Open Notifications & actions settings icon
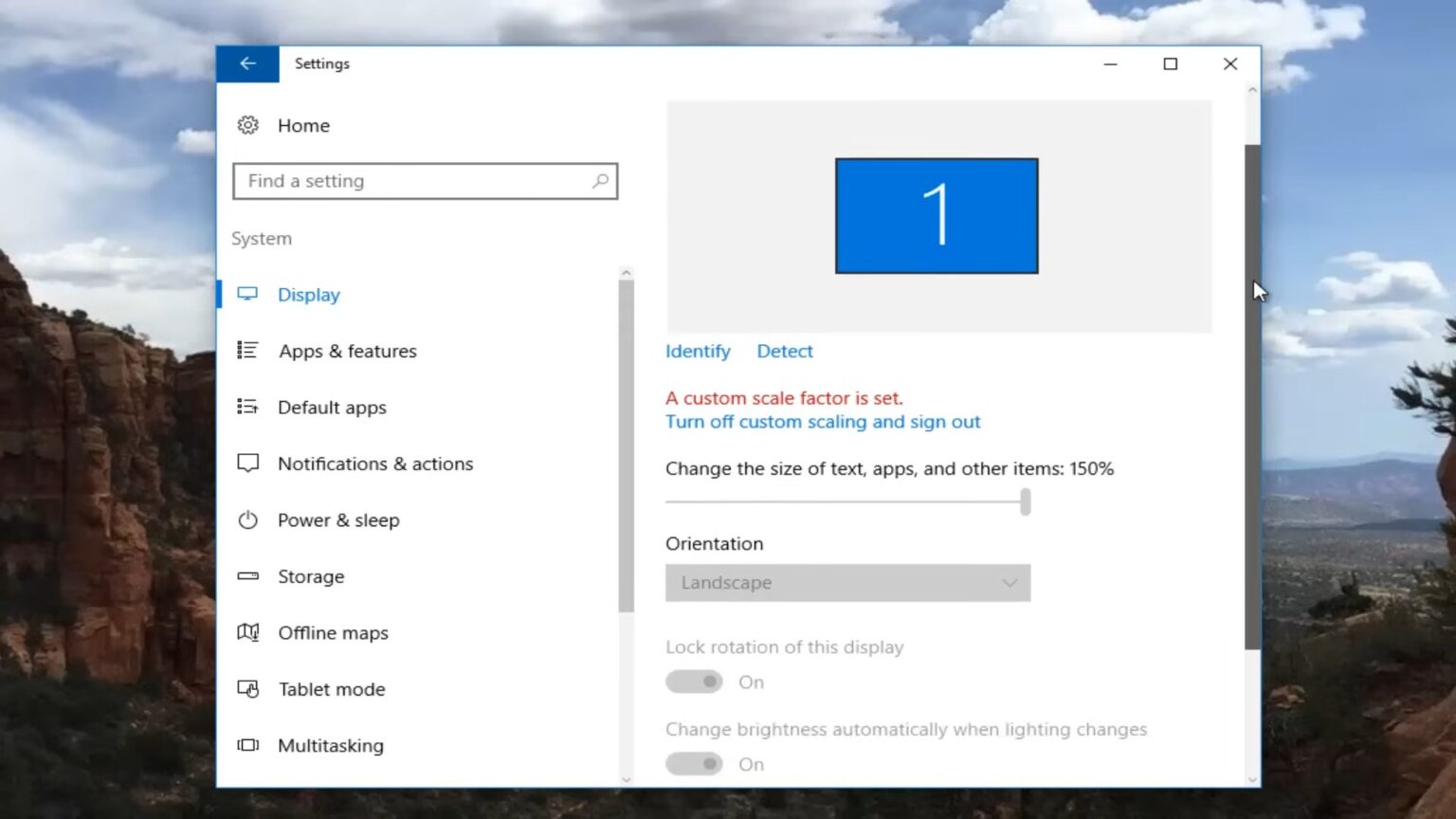1456x819 pixels. coord(247,464)
